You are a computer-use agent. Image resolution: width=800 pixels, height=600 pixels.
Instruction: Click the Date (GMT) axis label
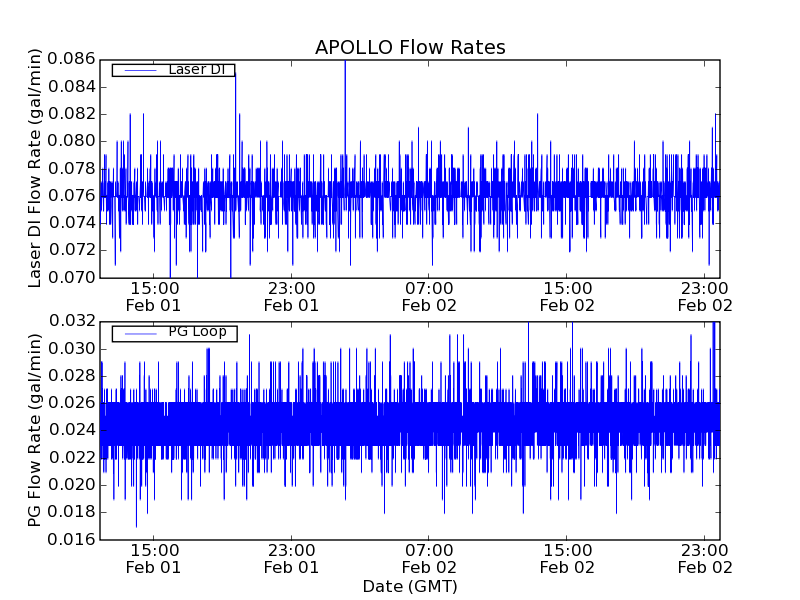[410, 587]
